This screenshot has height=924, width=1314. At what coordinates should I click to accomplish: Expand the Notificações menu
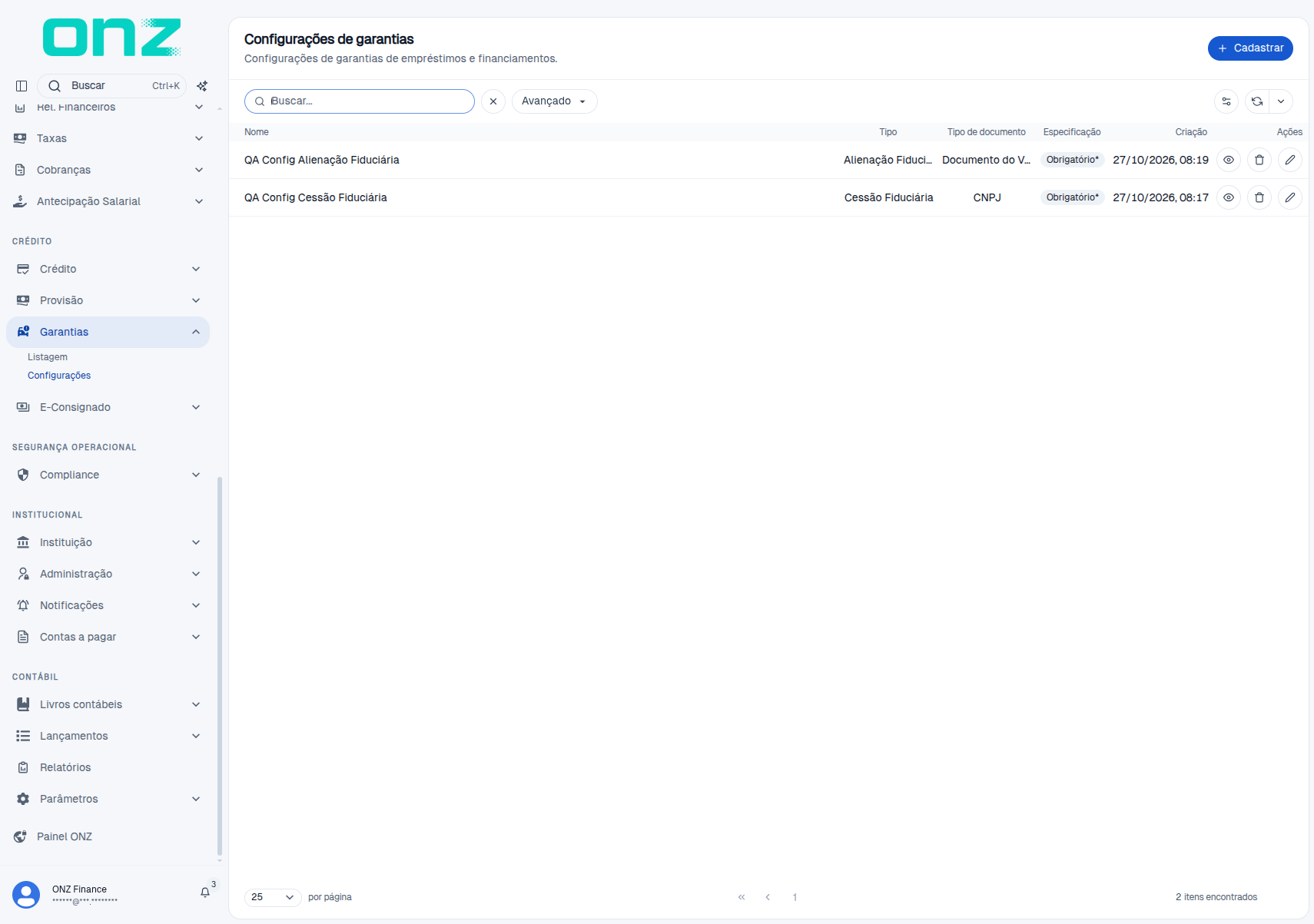(x=108, y=605)
